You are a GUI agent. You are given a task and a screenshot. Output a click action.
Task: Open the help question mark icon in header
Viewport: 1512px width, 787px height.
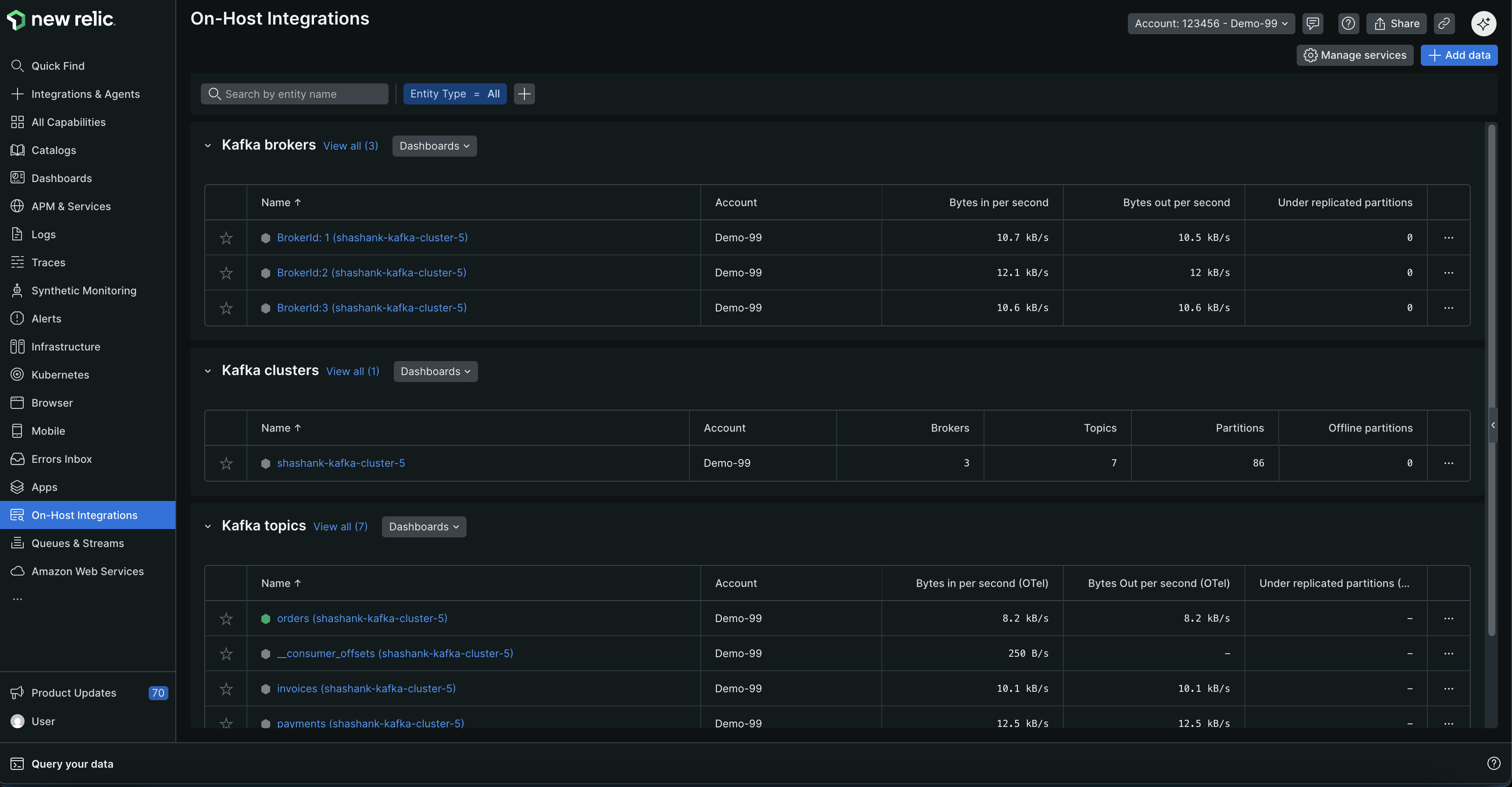click(1348, 24)
